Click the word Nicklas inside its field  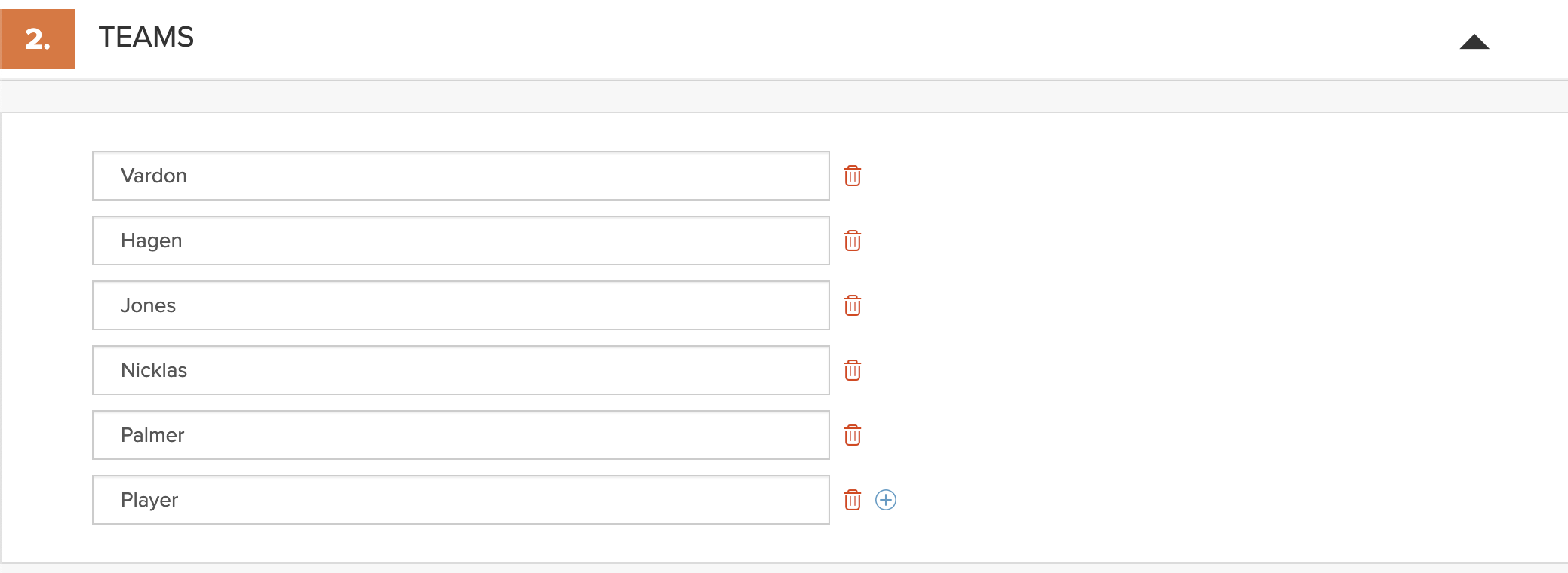(154, 370)
